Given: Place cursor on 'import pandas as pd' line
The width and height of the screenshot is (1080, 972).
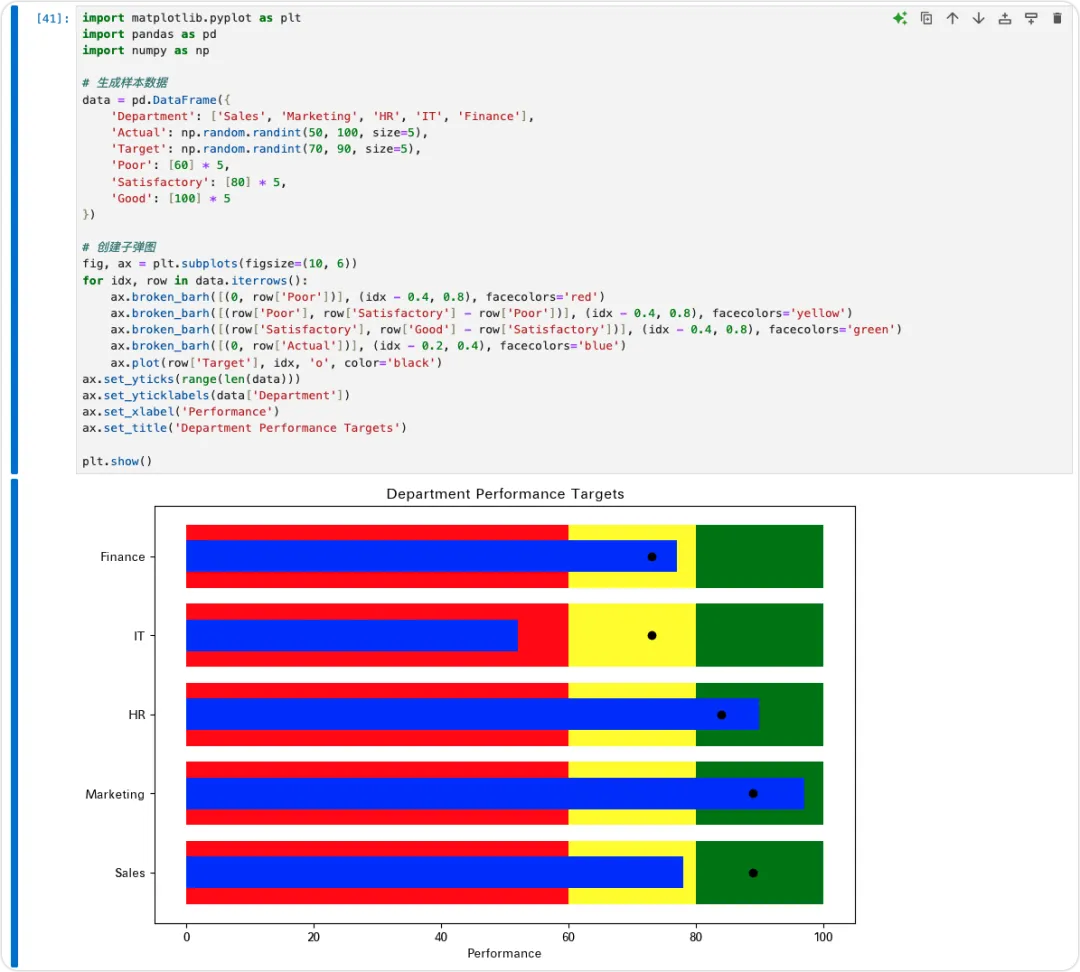Looking at the screenshot, I should pos(149,34).
